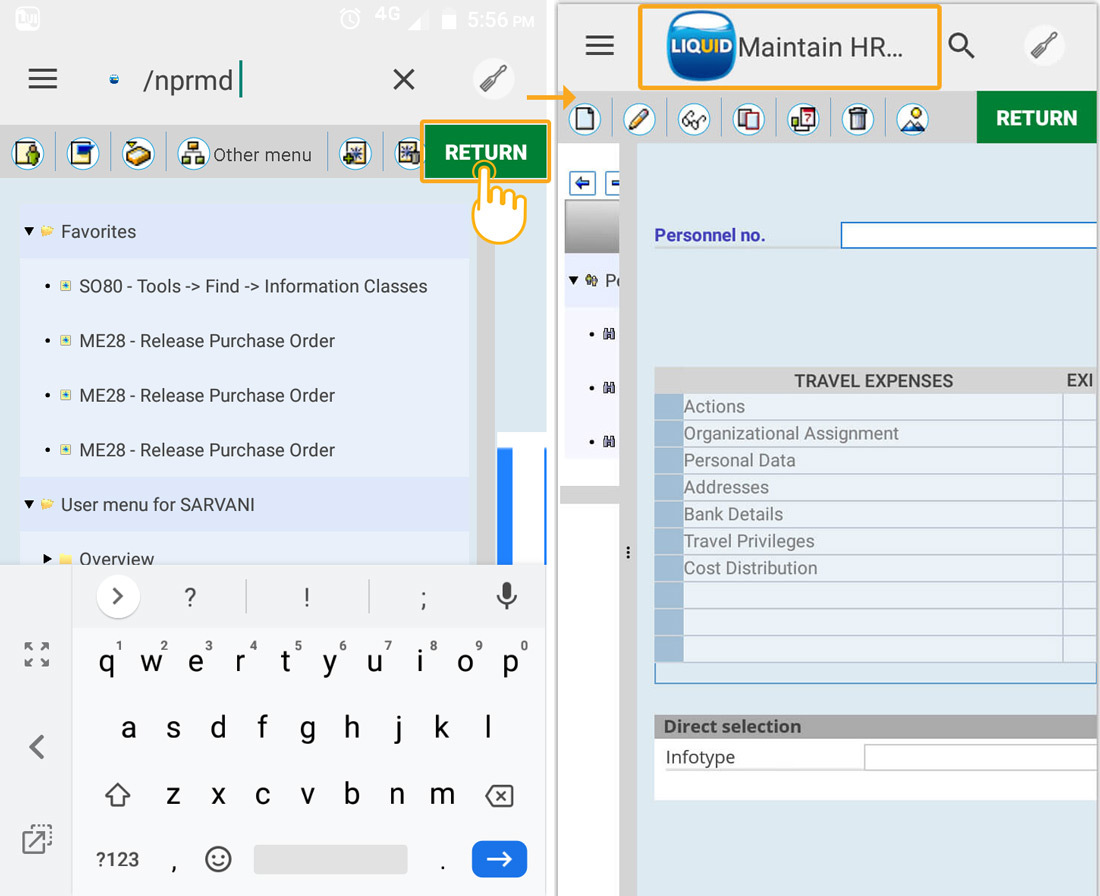The height and width of the screenshot is (896, 1100).
Task: Open SO80 Information Classes favorite
Action: pyautogui.click(x=253, y=286)
